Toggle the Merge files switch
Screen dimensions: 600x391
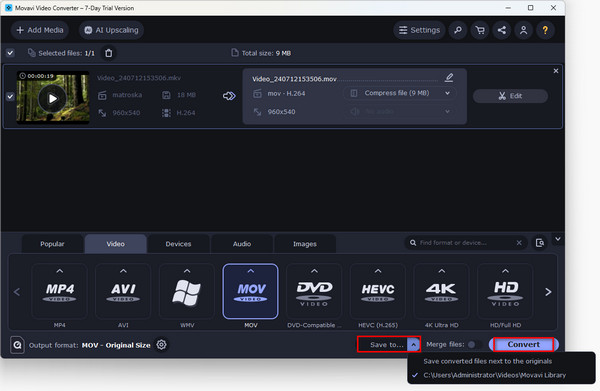[474, 344]
